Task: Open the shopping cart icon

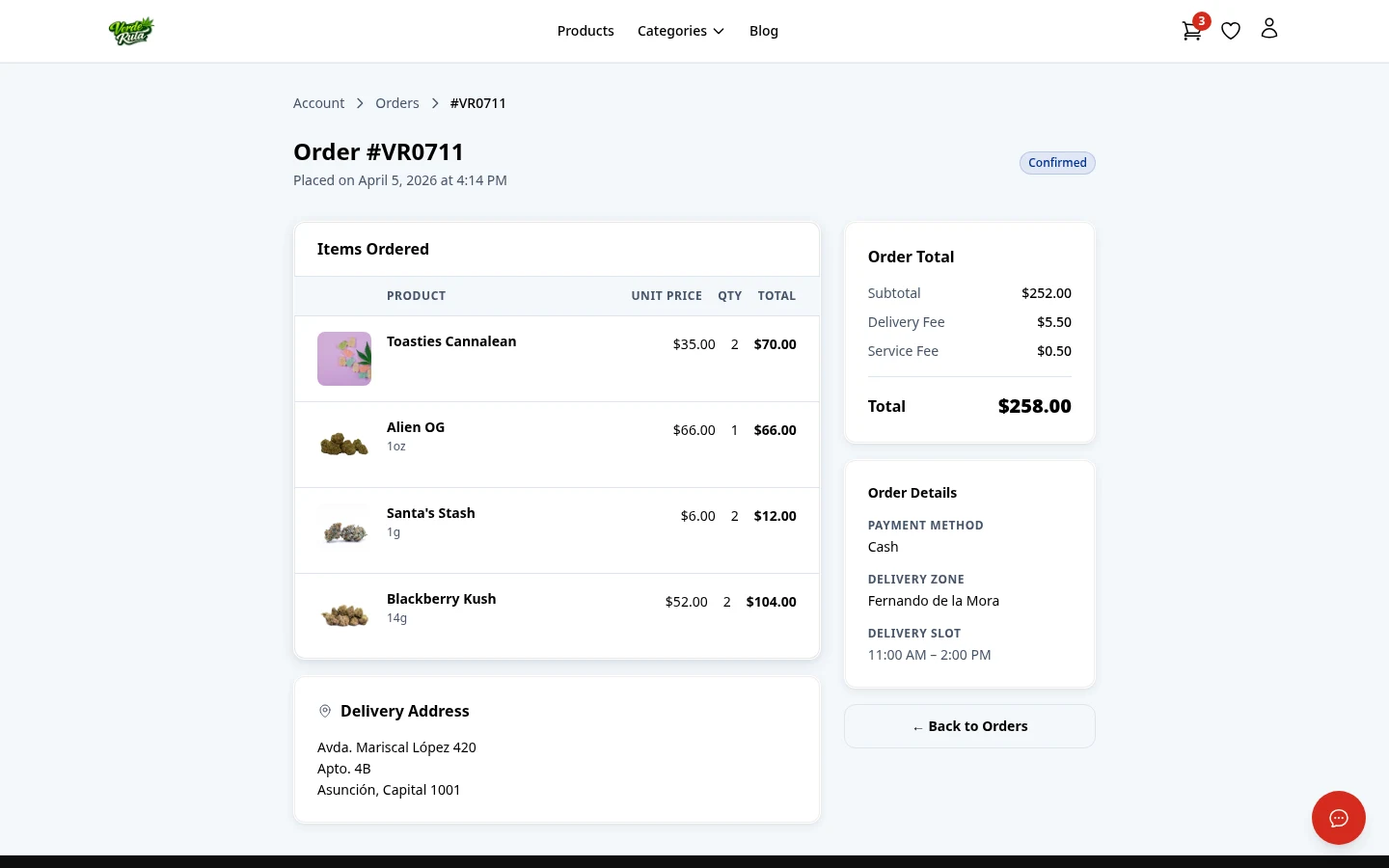Action: (1191, 31)
